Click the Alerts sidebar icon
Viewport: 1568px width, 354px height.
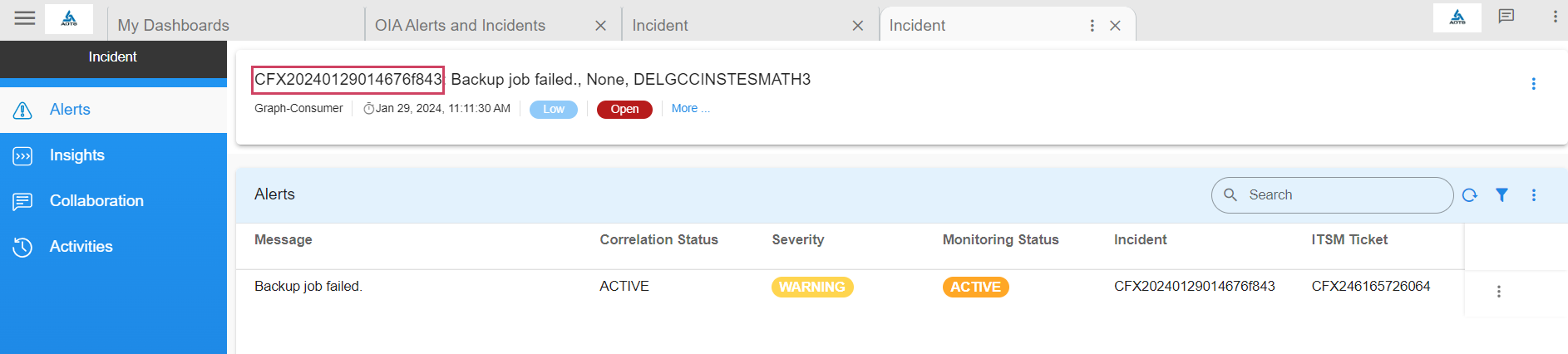(23, 110)
